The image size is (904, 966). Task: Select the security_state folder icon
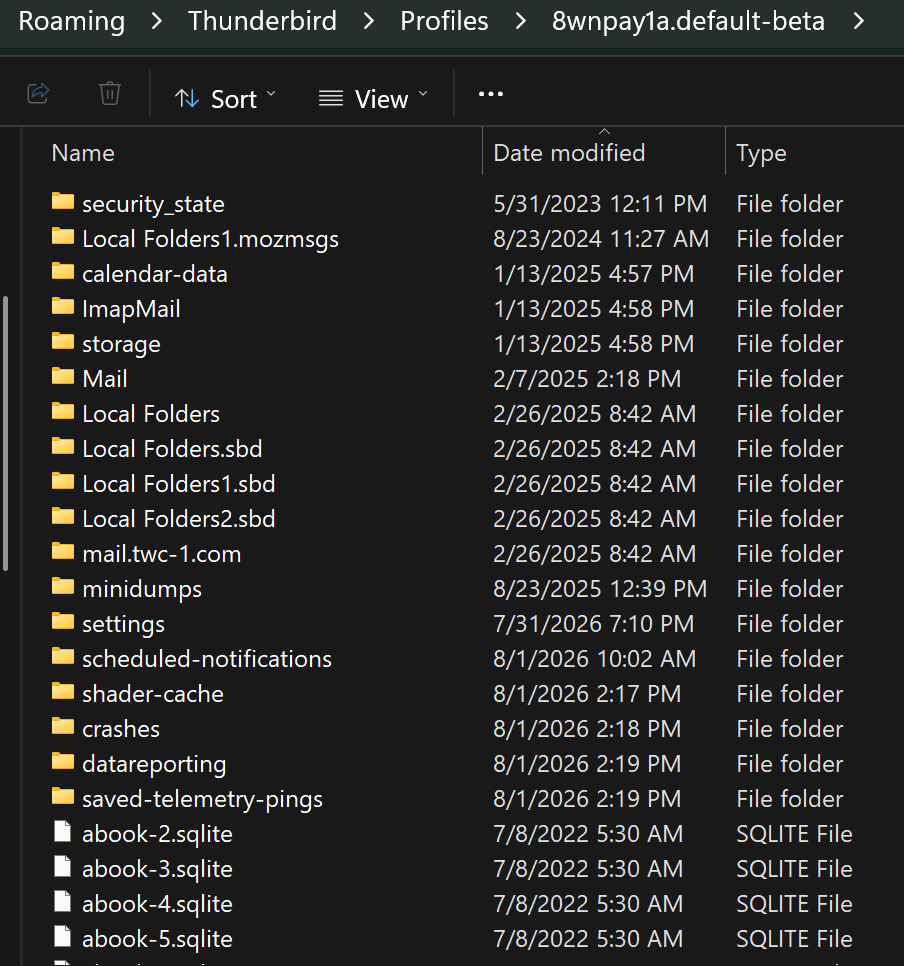pyautogui.click(x=63, y=201)
